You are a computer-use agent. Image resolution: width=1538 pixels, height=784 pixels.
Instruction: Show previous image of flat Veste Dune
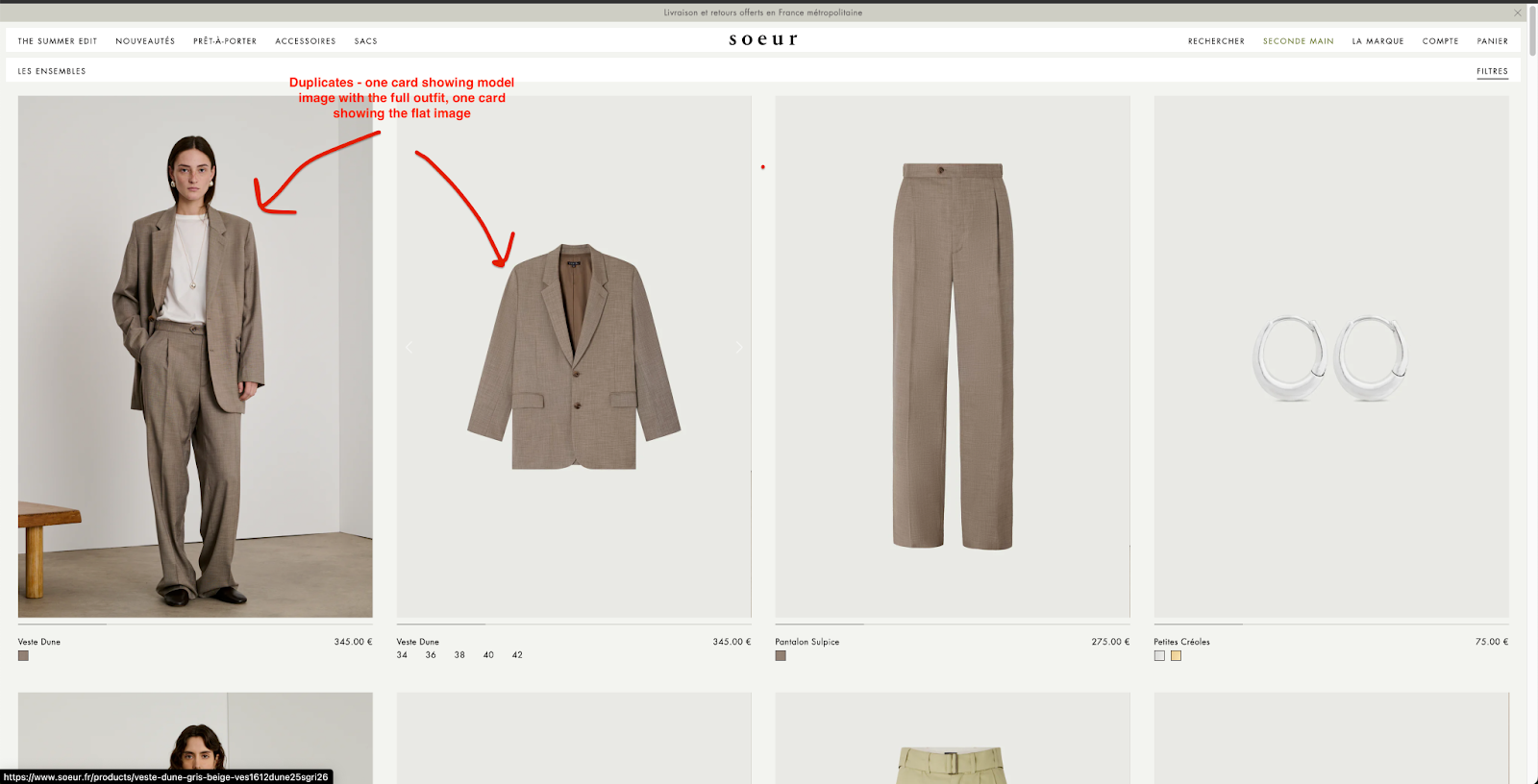coord(409,347)
